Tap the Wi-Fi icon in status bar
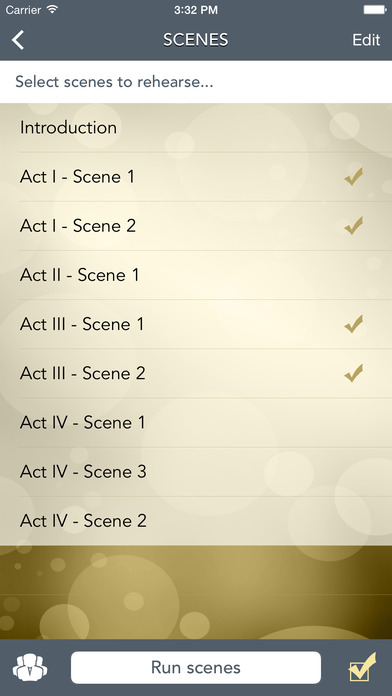The image size is (392, 696). (52, 9)
